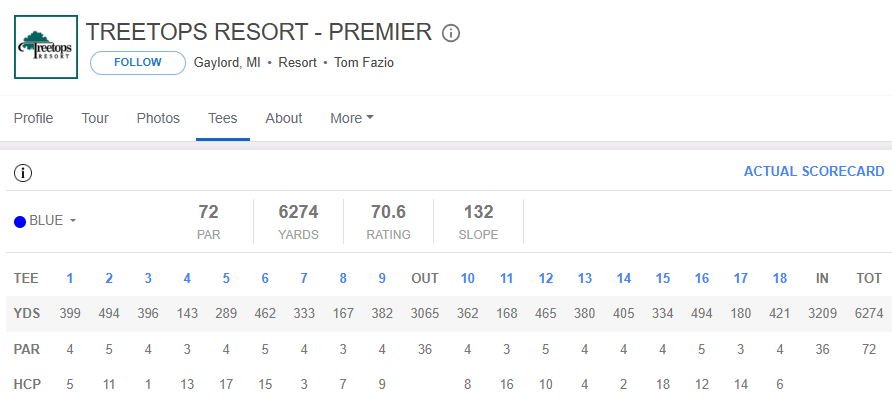This screenshot has height=410, width=892.
Task: Select the 3065 OUT yardage cell
Action: click(x=425, y=313)
